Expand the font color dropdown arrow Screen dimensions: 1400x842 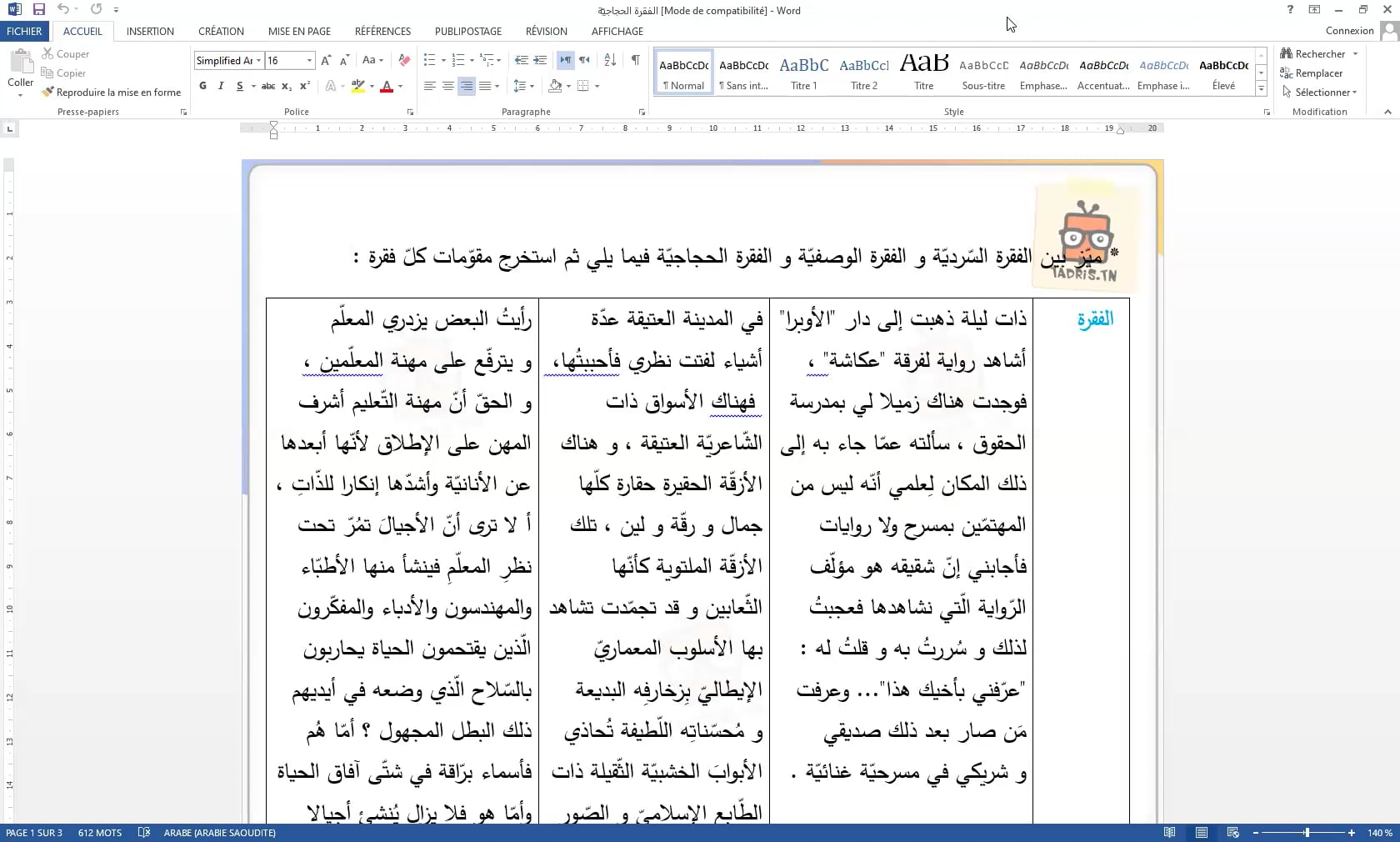tap(400, 86)
